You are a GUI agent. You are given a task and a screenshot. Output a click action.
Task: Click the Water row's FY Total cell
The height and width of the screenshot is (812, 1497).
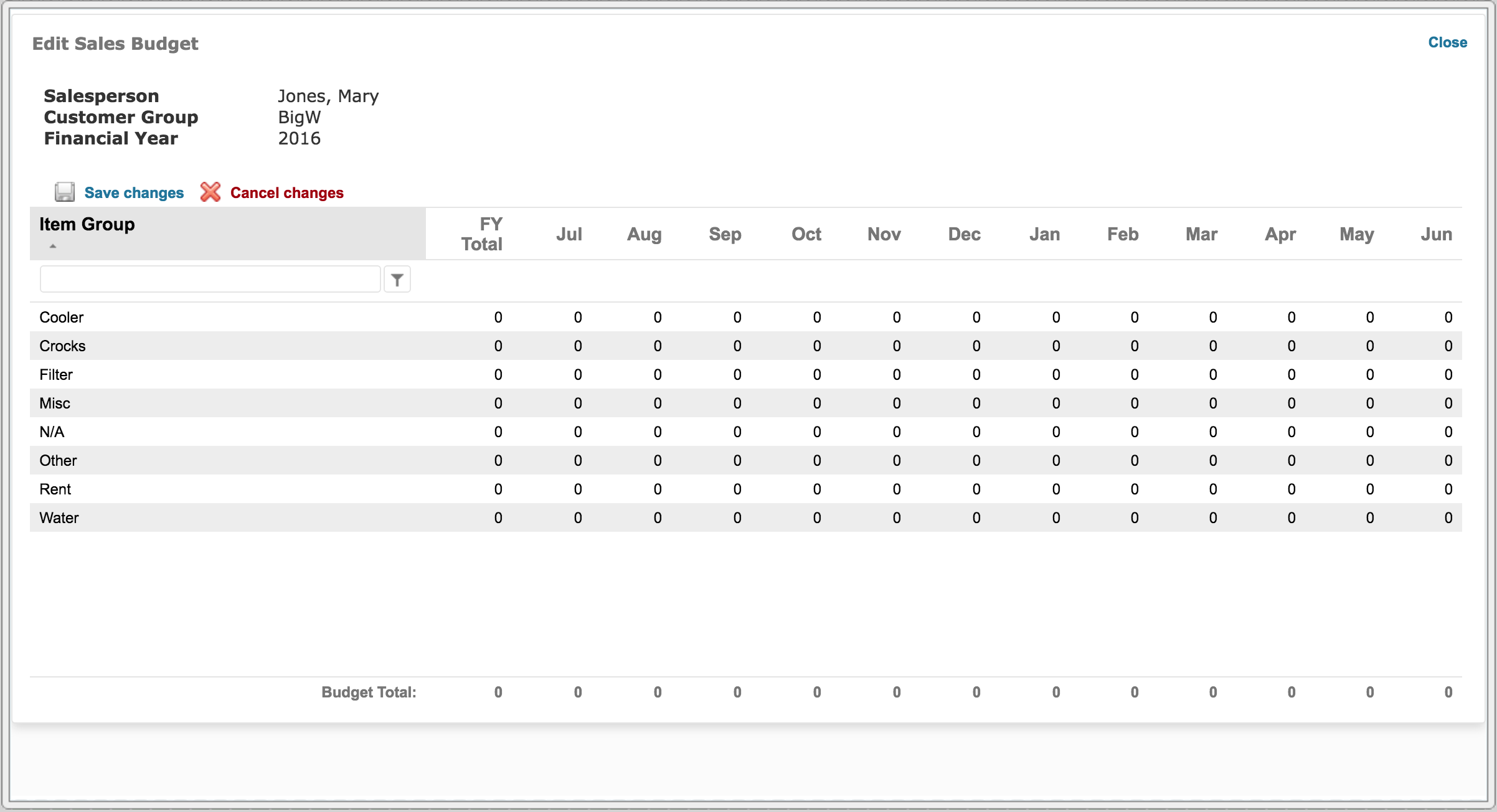click(x=498, y=518)
